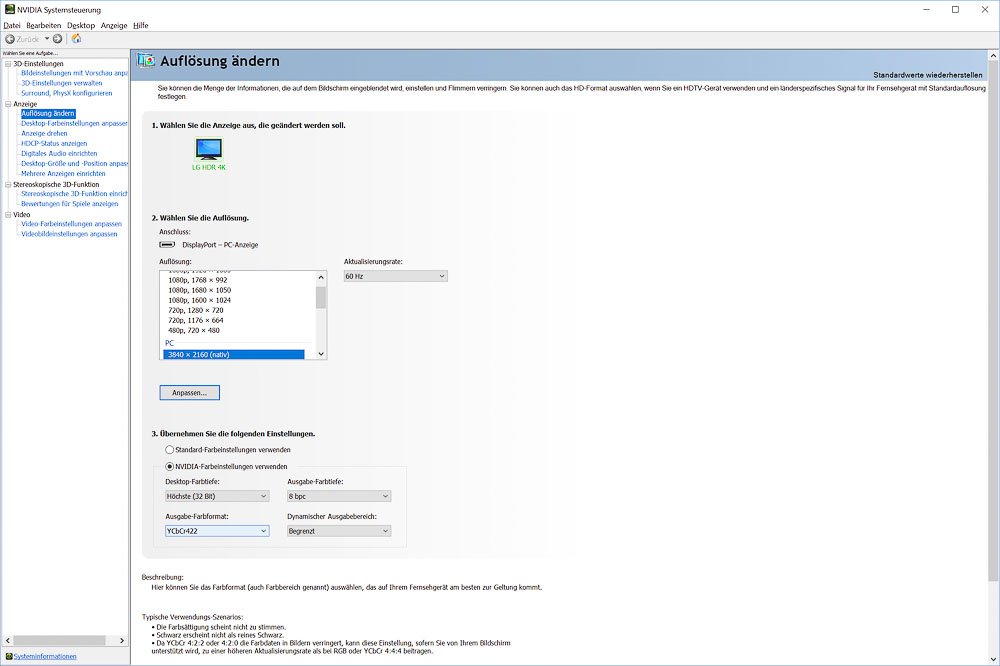Select resolution 720p, 1176 × 664
Screen dimensions: 1000x666
click(196, 320)
